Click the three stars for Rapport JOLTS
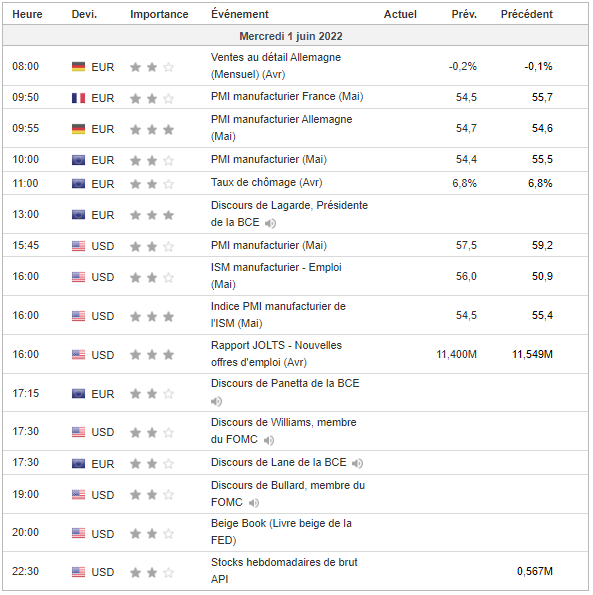The image size is (593, 595). [152, 355]
